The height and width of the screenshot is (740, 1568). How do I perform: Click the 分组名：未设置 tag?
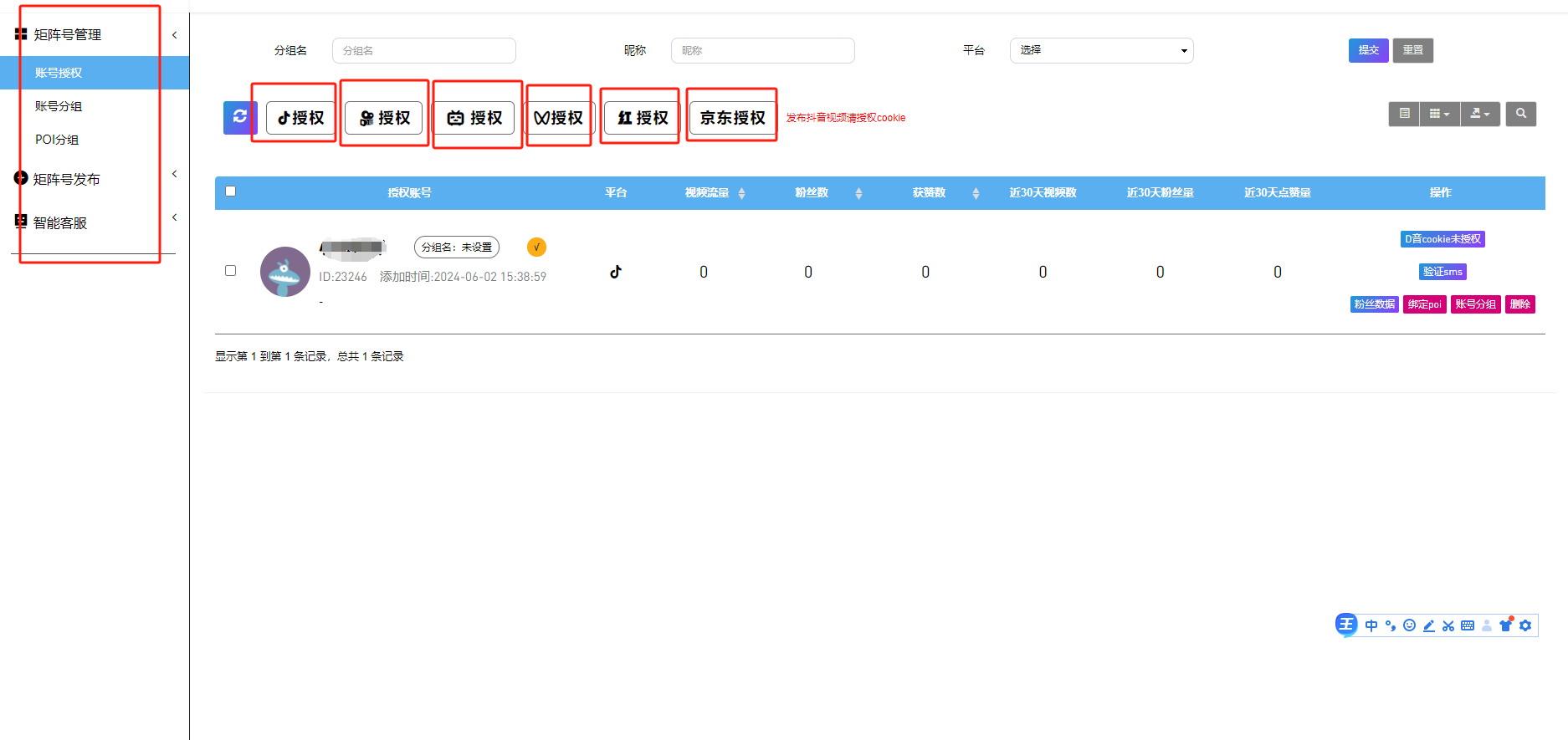(x=457, y=248)
